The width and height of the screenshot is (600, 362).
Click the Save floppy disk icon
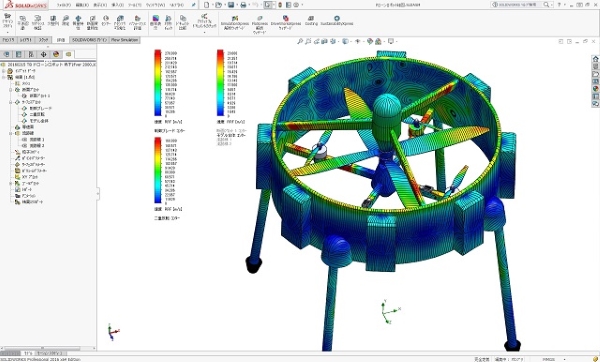pos(231,5)
